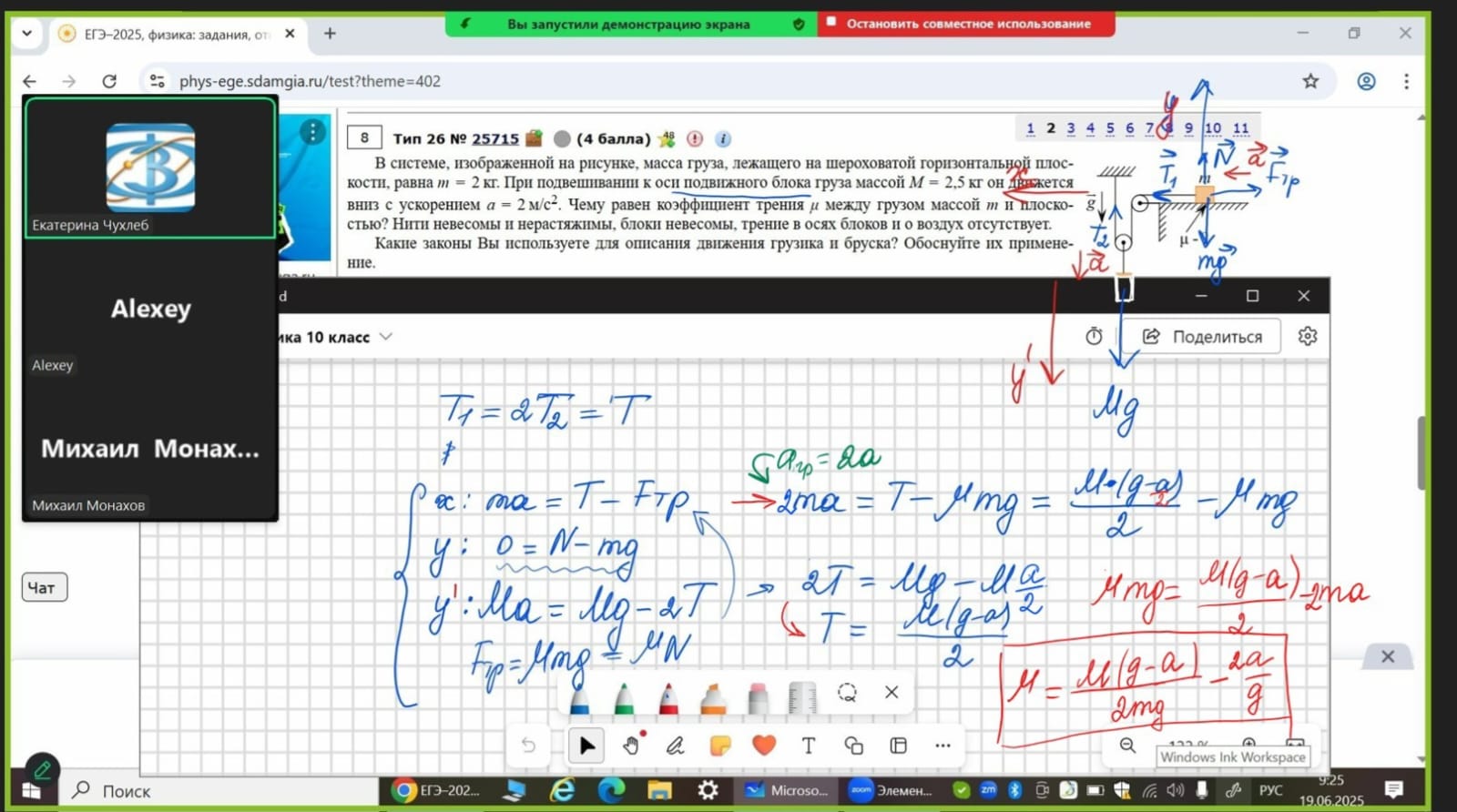Image resolution: width=1457 pixels, height=812 pixels.
Task: Click the Поделиться share button
Action: [1204, 337]
